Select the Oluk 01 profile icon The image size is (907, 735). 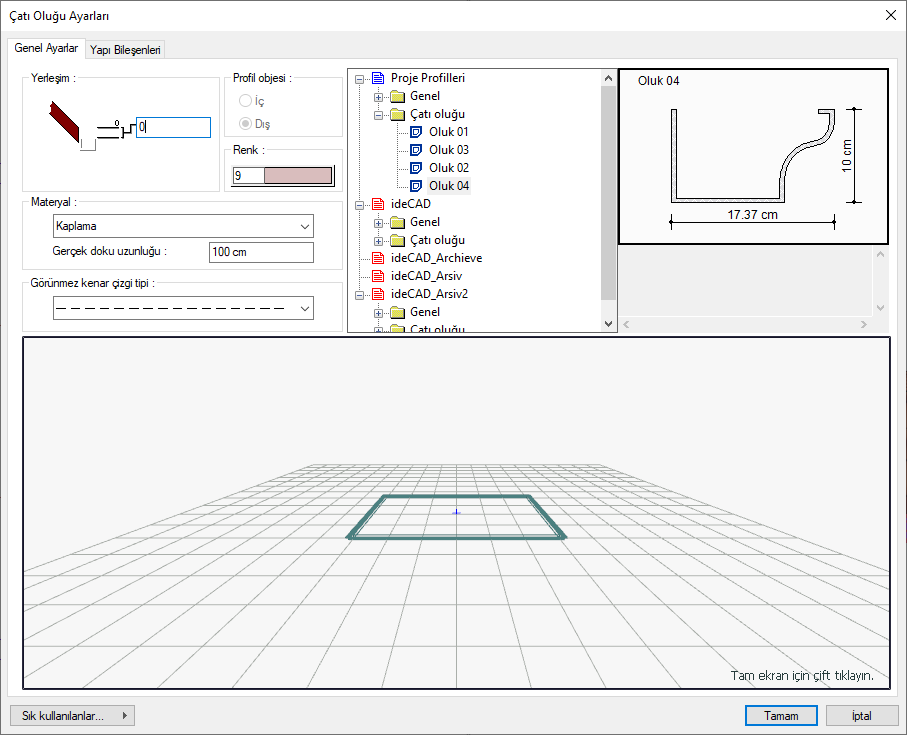coord(417,132)
